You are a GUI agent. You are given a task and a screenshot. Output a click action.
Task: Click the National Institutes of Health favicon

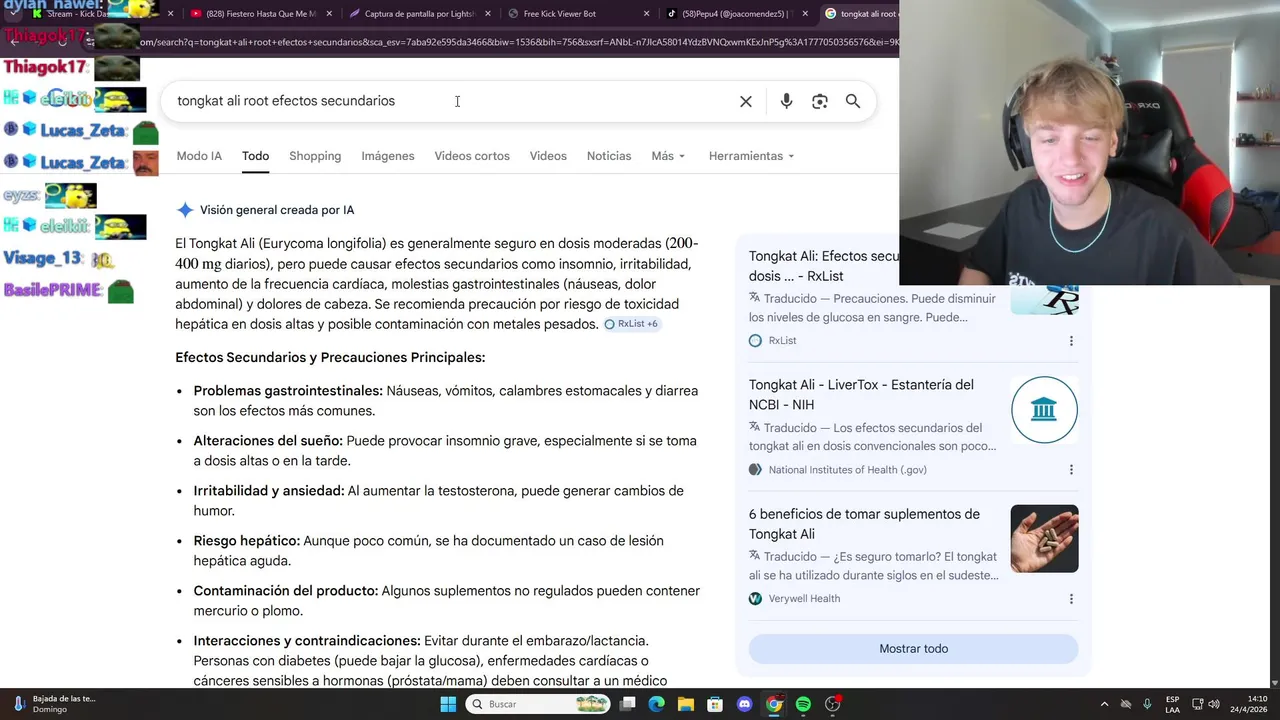pos(755,470)
